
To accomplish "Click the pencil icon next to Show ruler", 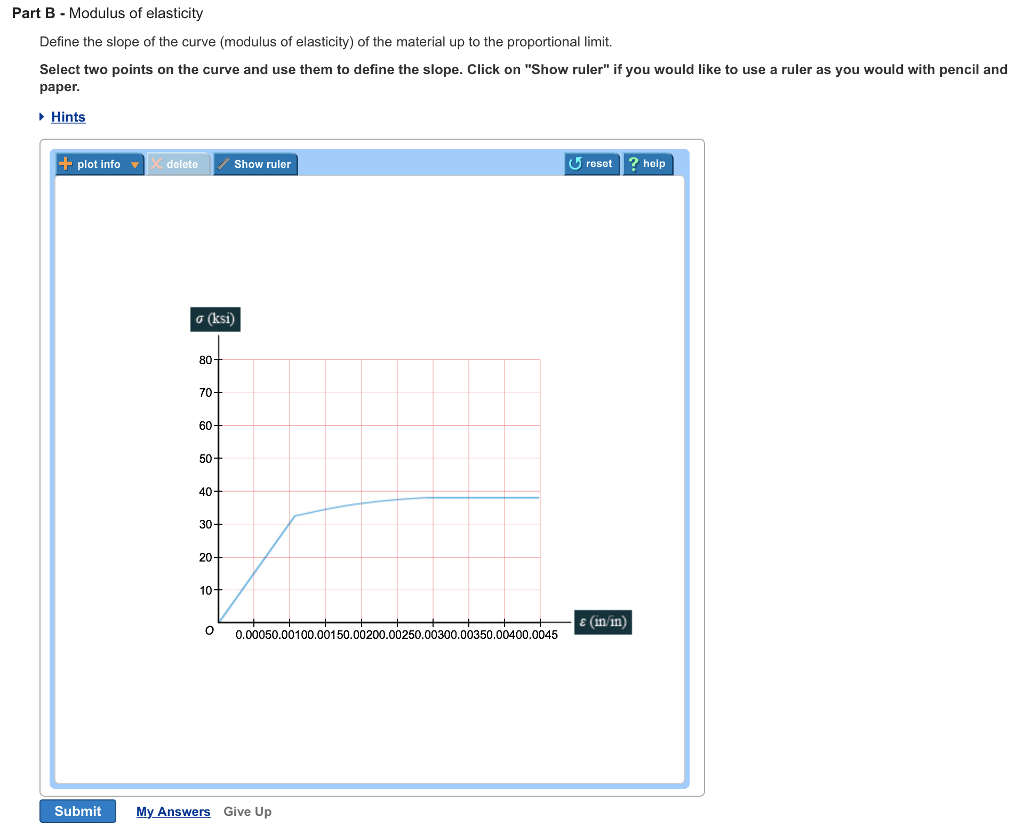I will coord(224,163).
